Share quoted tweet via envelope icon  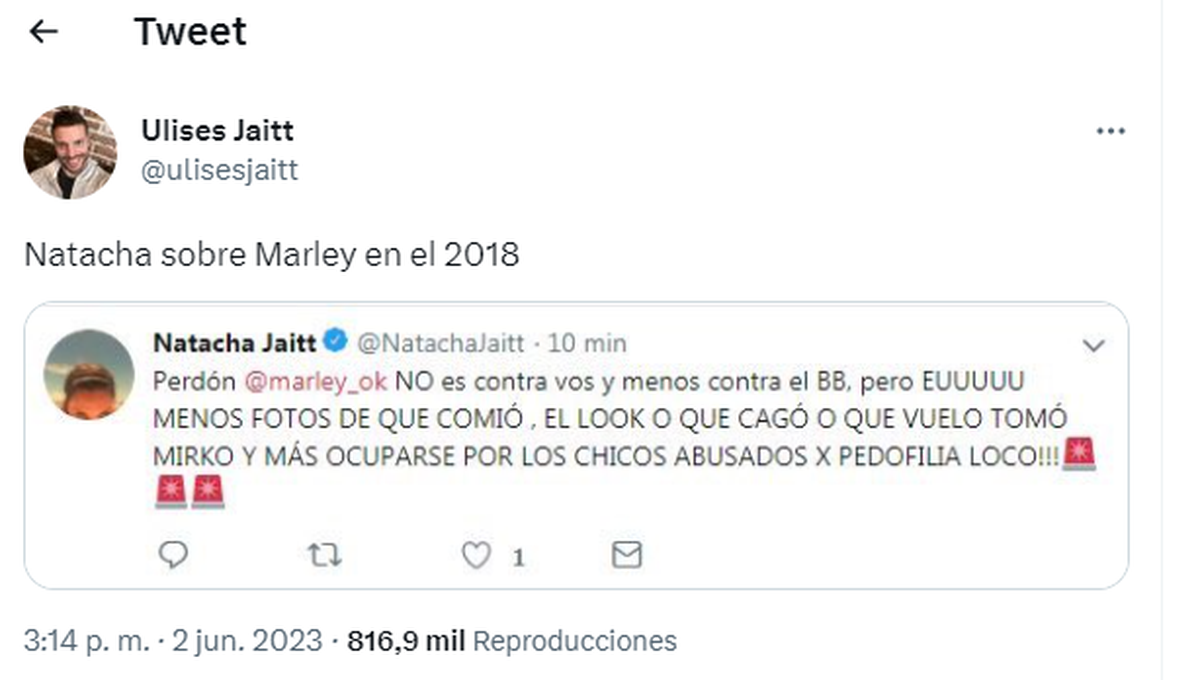pos(626,554)
